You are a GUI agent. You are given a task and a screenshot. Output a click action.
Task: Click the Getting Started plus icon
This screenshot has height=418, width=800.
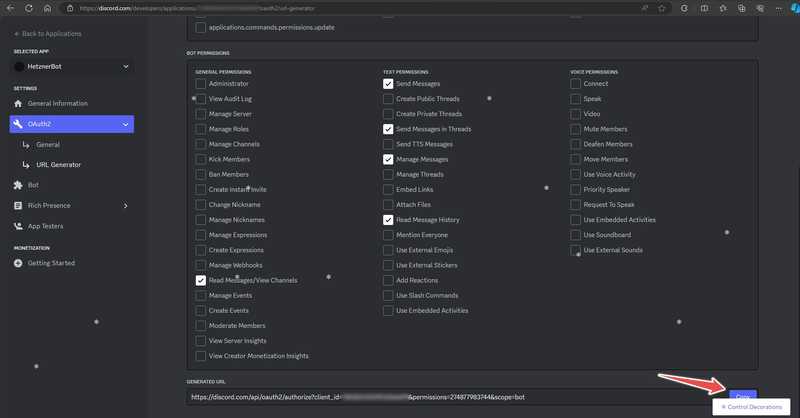coord(18,263)
